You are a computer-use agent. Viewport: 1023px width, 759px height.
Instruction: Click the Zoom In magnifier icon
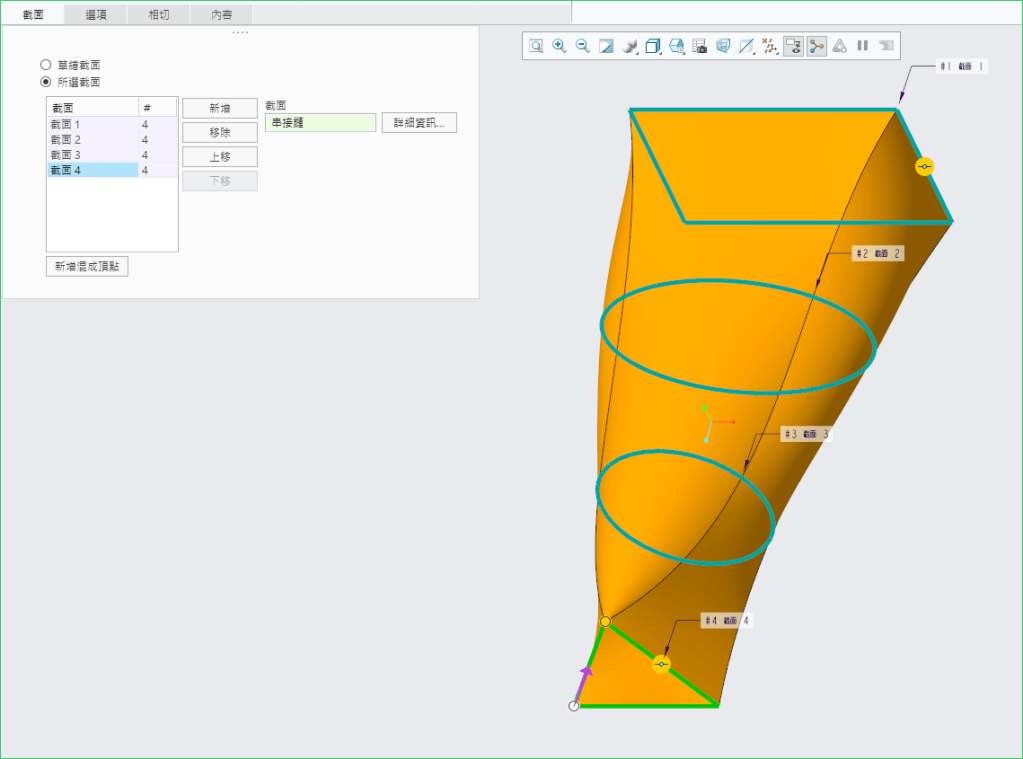(559, 46)
